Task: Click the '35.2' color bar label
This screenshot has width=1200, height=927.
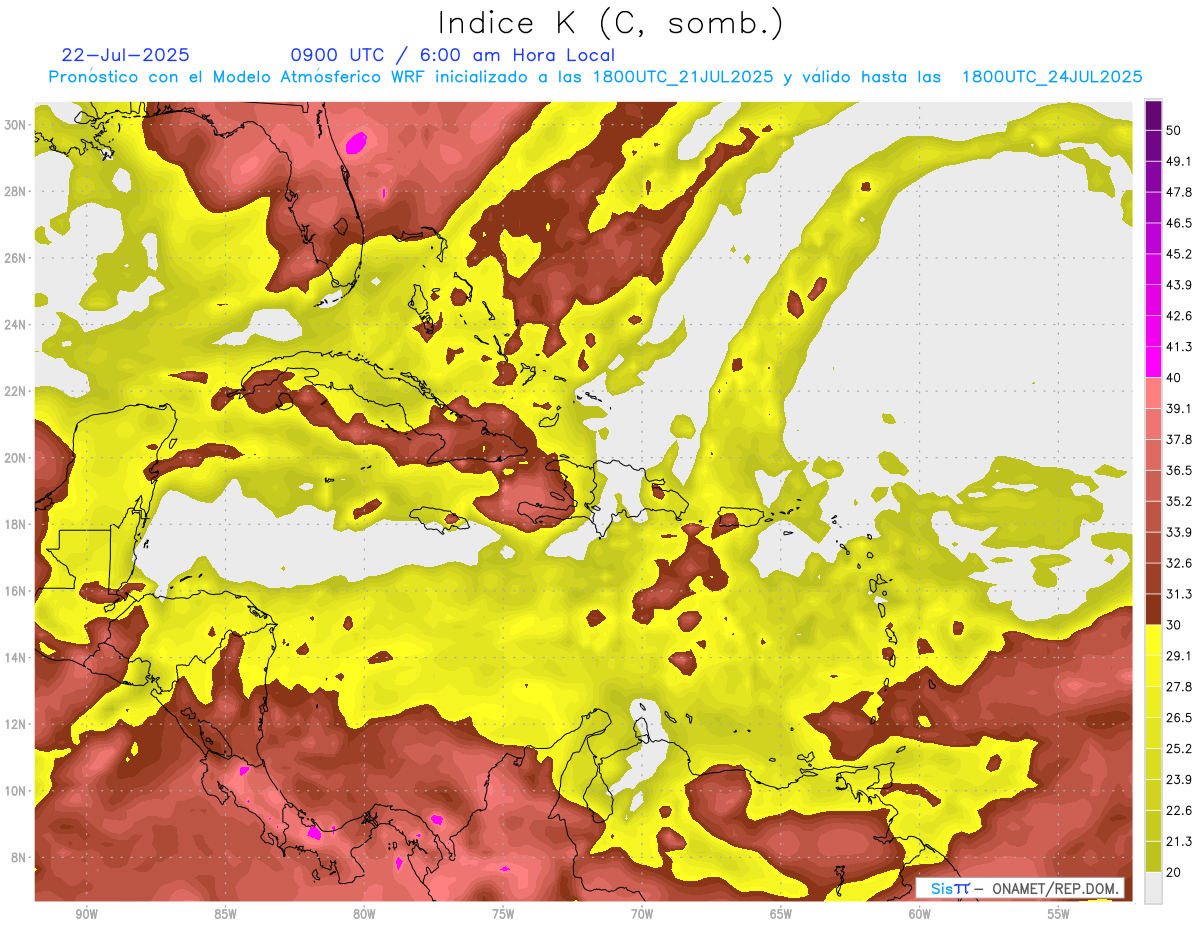Action: tap(1179, 501)
